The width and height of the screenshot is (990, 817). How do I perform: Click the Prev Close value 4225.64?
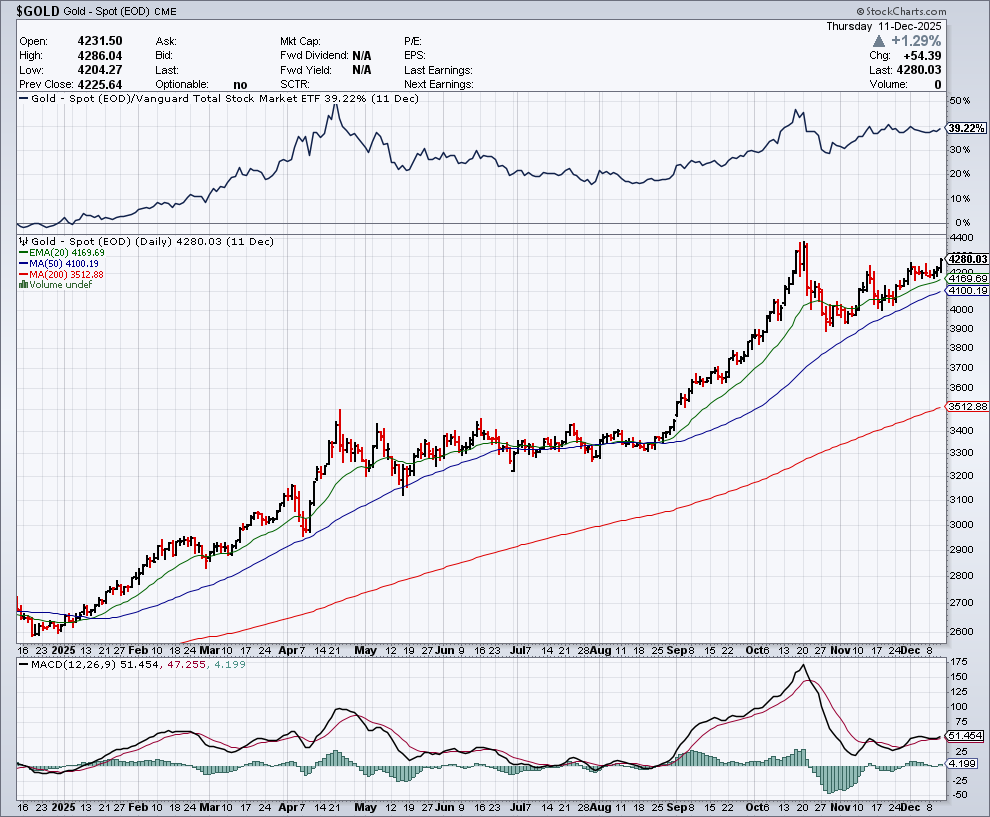(x=100, y=85)
